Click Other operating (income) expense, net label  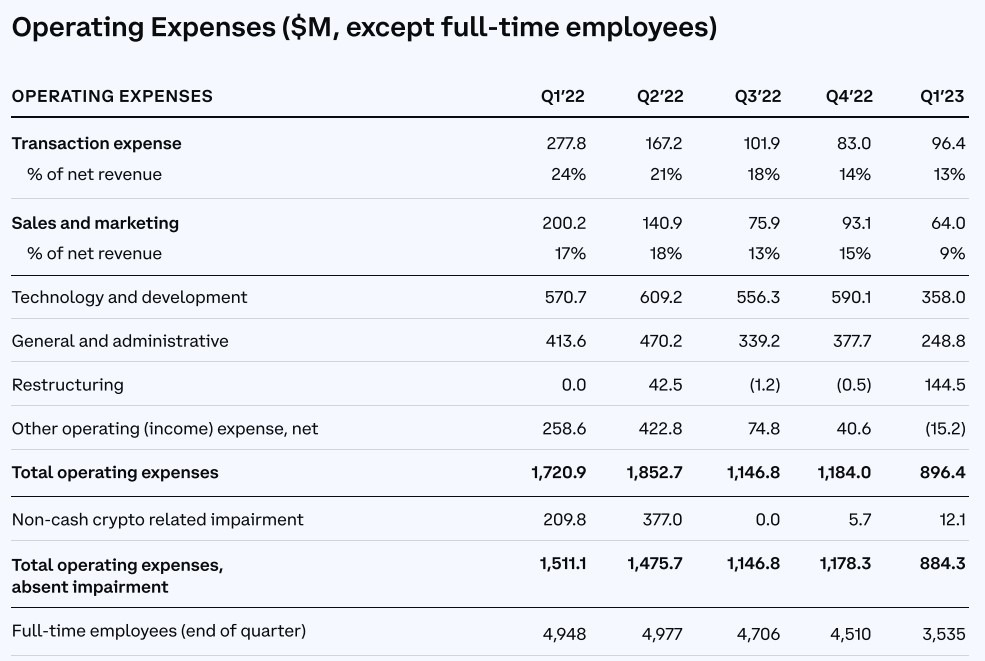point(165,429)
